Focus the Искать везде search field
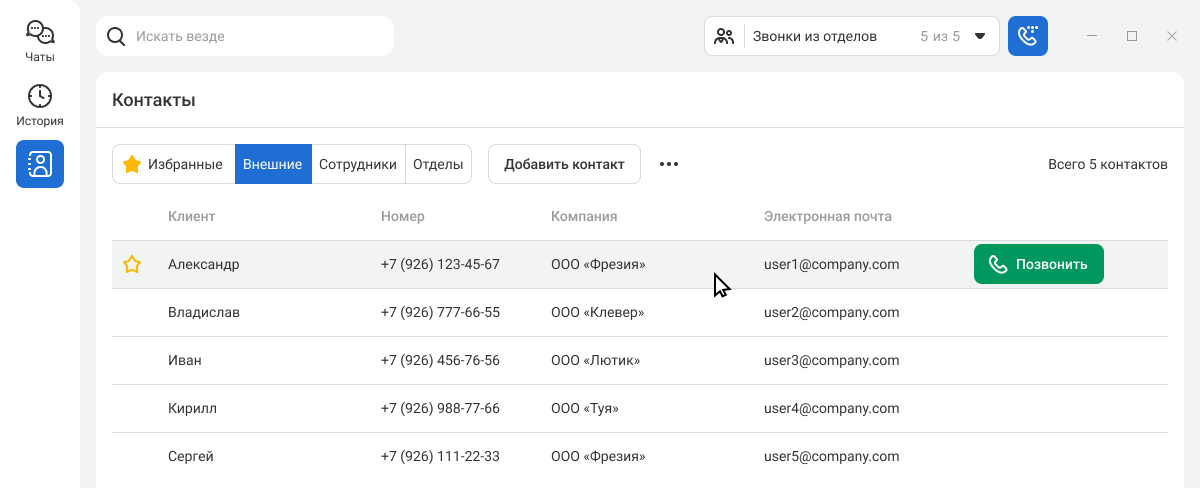1200x488 pixels. [245, 36]
